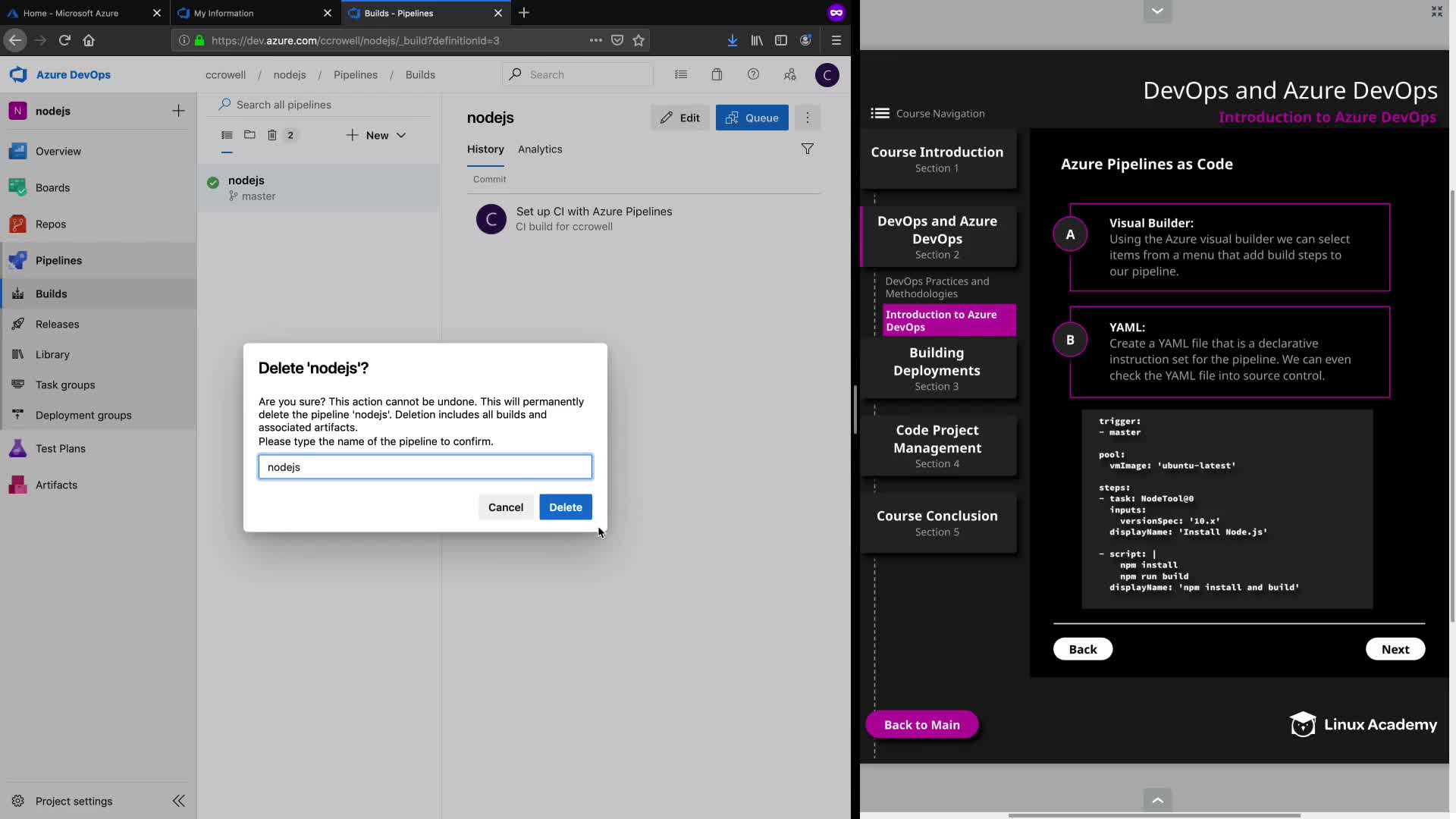Image resolution: width=1456 pixels, height=819 pixels.
Task: Go to Next course slide
Action: pyautogui.click(x=1395, y=649)
